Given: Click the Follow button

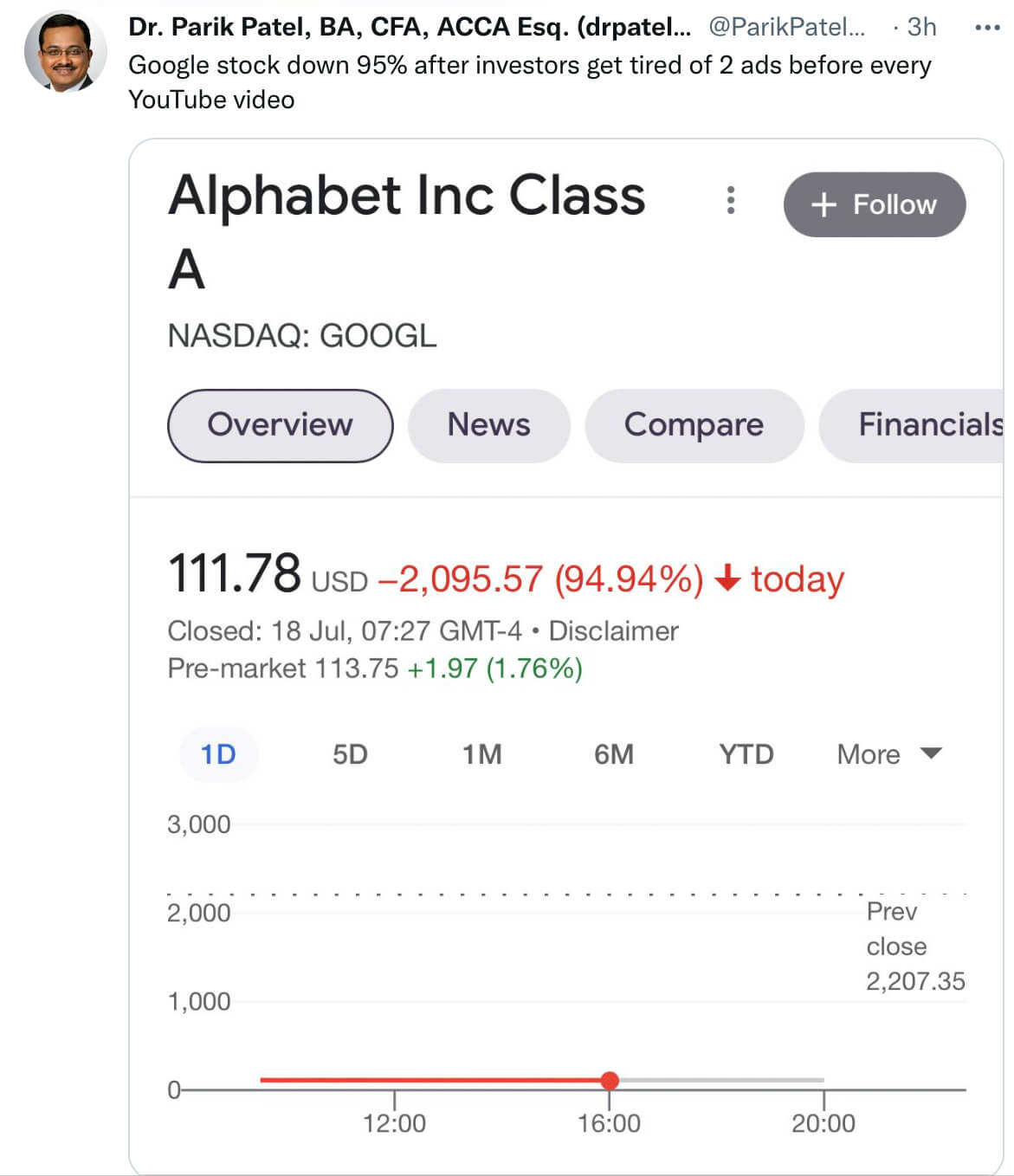Looking at the screenshot, I should click(x=875, y=204).
